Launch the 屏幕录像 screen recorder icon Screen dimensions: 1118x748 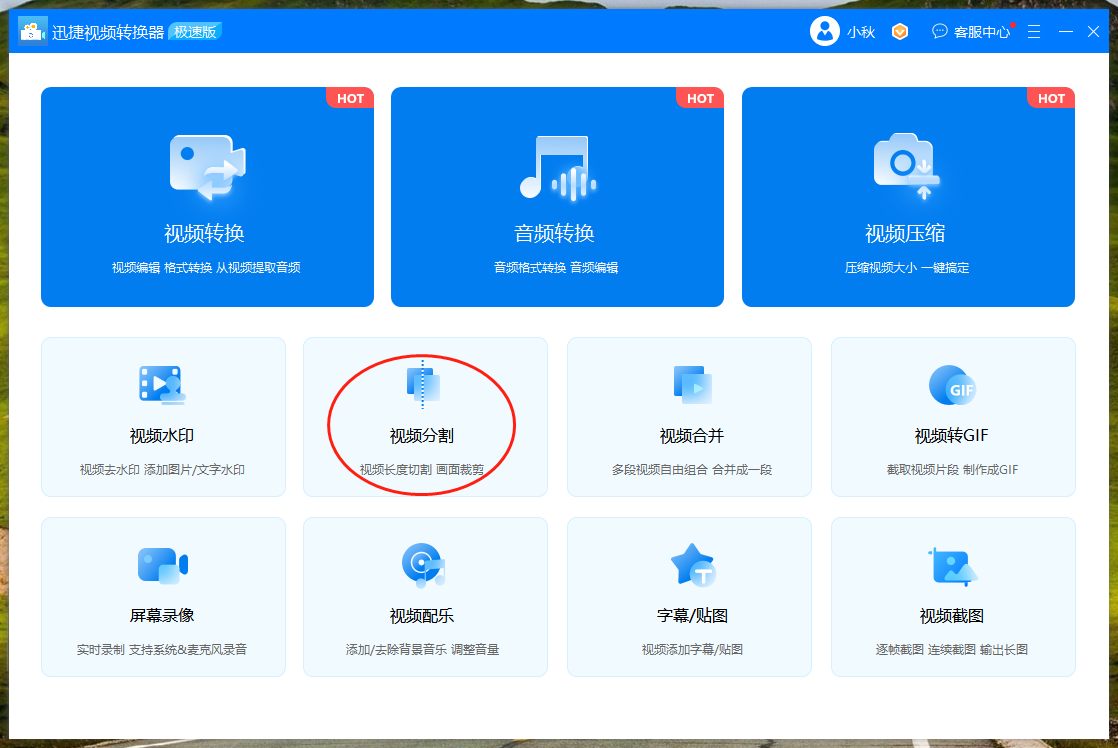point(162,565)
